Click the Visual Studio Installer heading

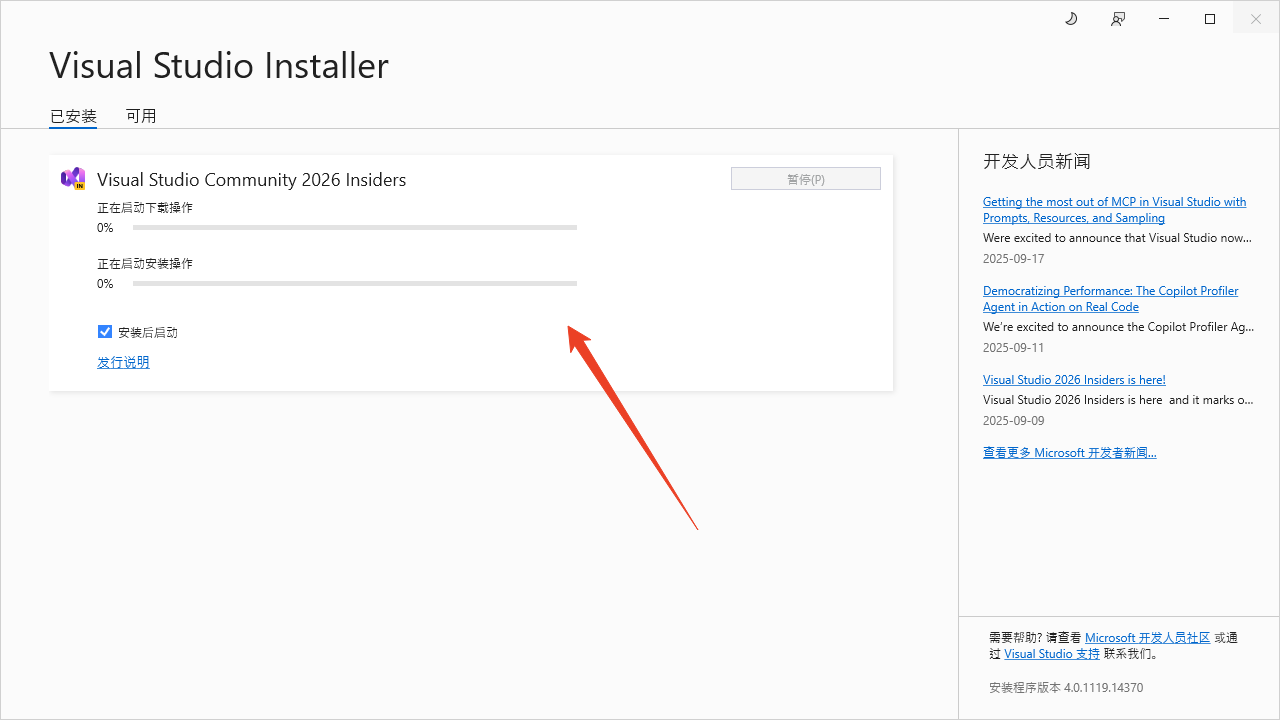pos(219,66)
